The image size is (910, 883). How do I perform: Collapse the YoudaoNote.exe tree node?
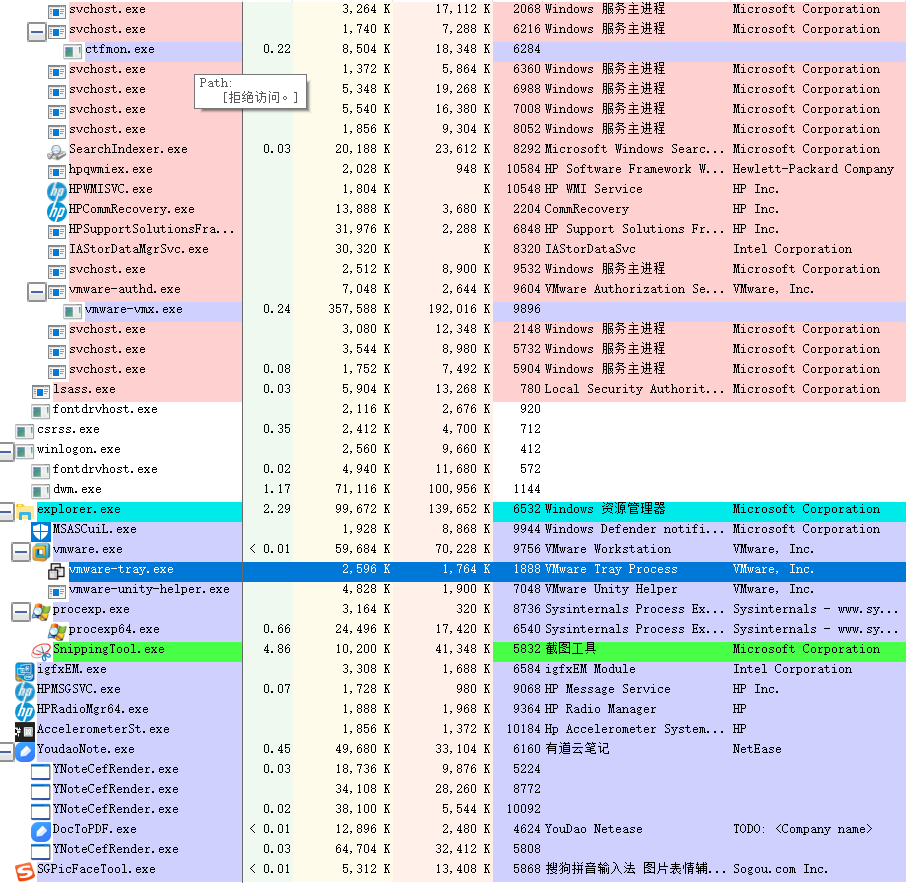click(x=6, y=751)
